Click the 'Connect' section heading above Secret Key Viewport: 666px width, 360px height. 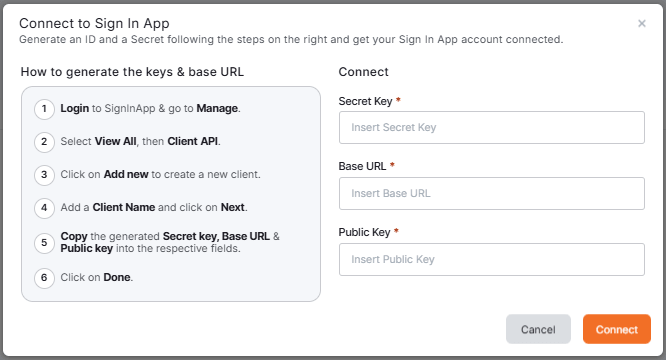pyautogui.click(x=364, y=72)
